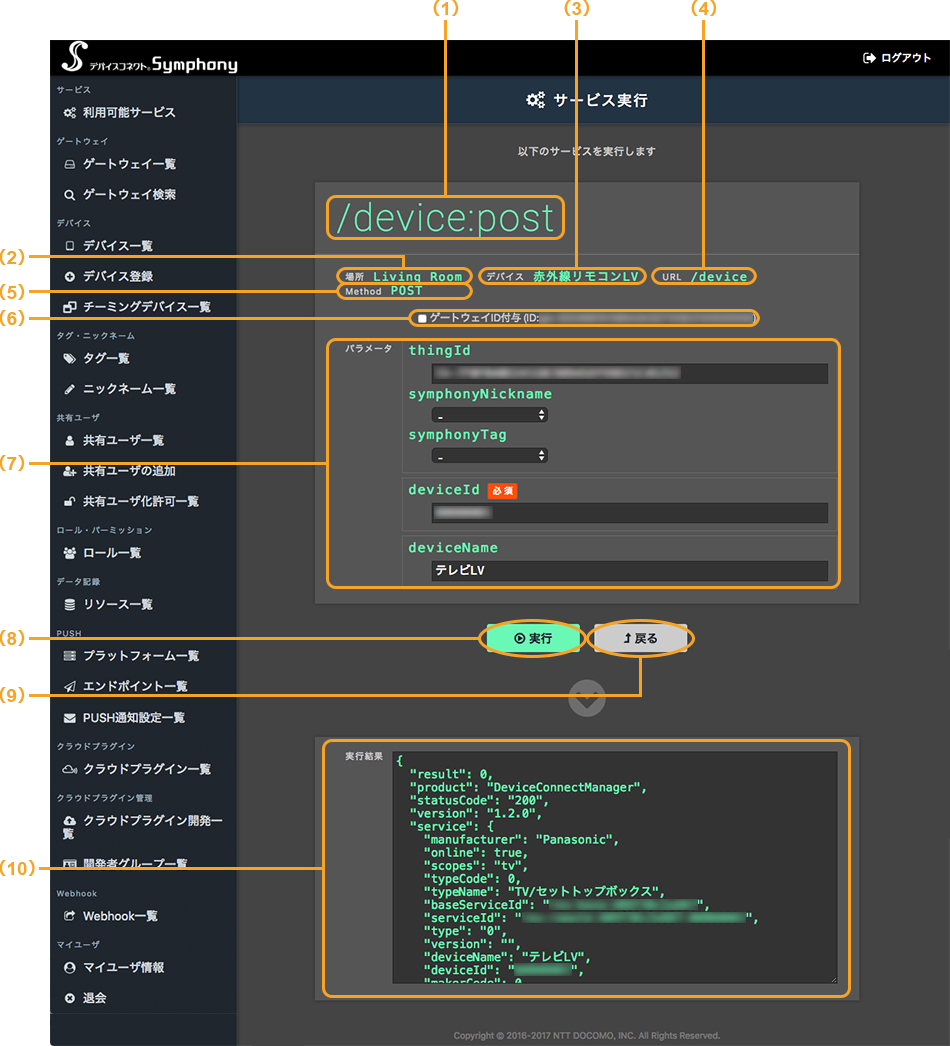The width and height of the screenshot is (950, 1046).
Task: Click the gateway list icon beside ゲートウェイ一覧
Action: point(69,164)
